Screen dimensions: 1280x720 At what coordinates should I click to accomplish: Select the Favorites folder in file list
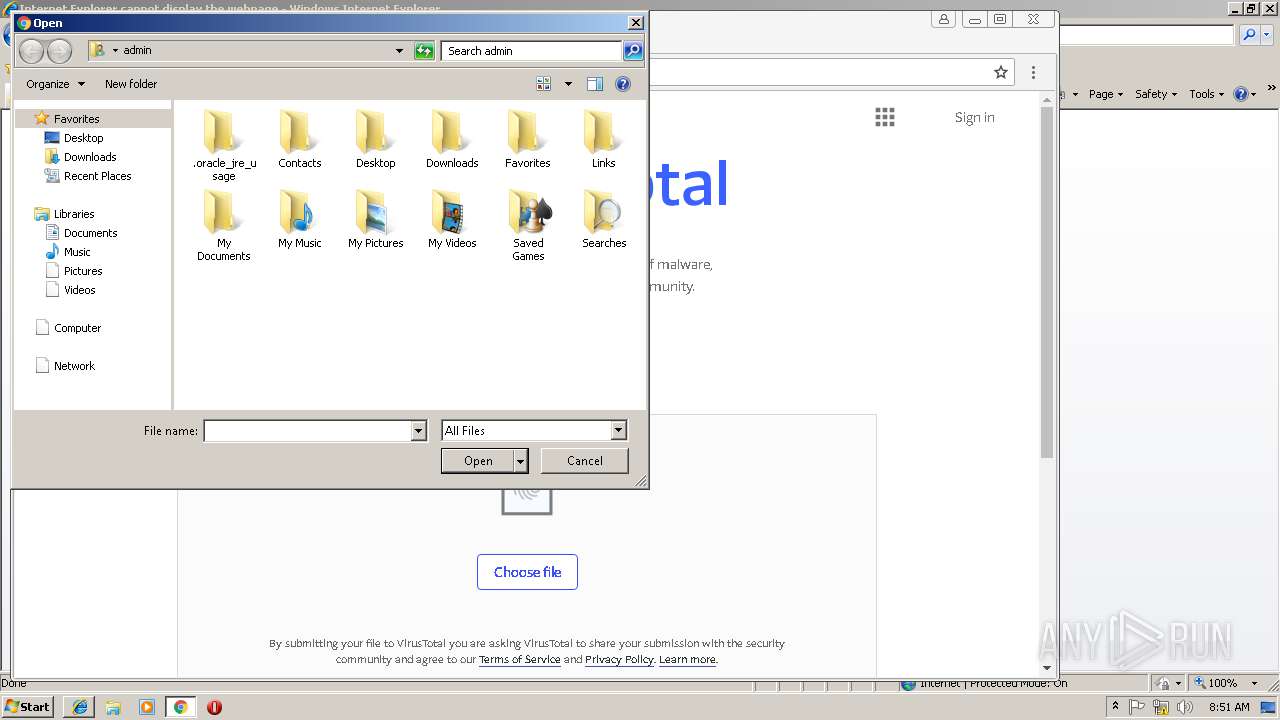coord(527,140)
